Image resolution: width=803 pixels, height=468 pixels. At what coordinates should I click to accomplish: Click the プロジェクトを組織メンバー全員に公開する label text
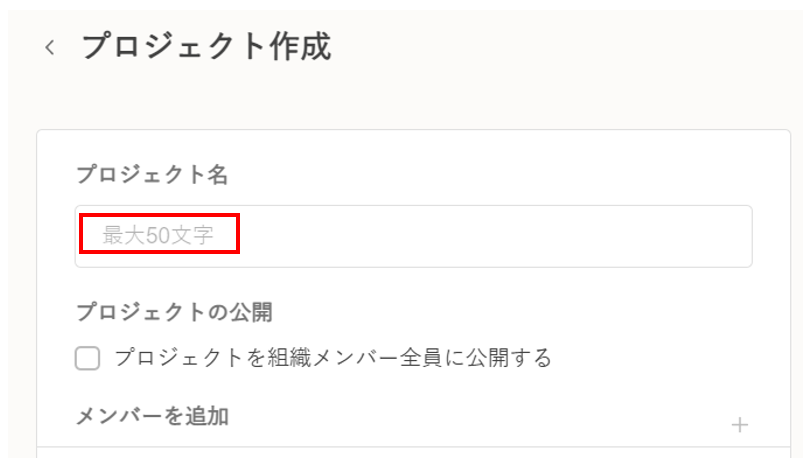(333, 358)
